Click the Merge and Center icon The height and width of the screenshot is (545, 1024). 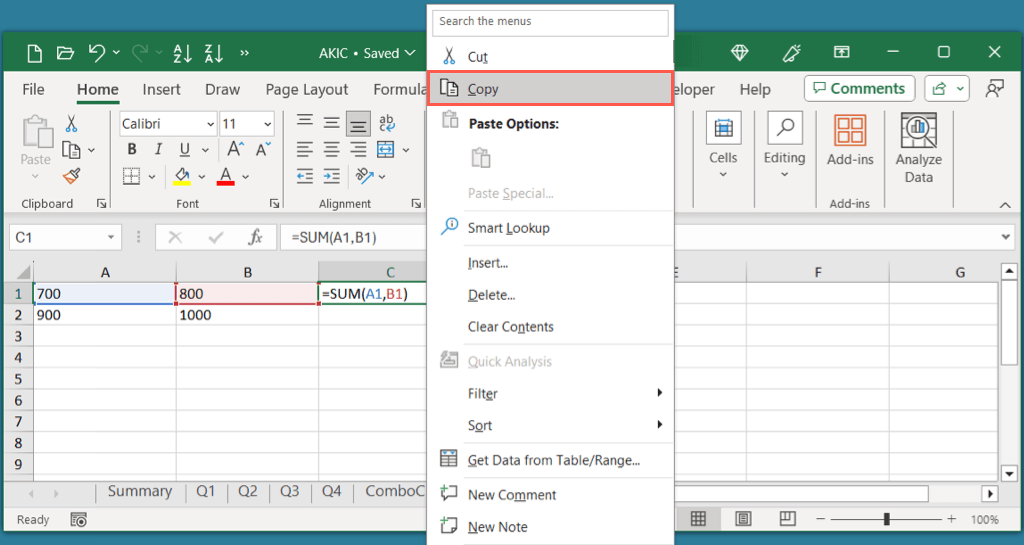(x=386, y=150)
